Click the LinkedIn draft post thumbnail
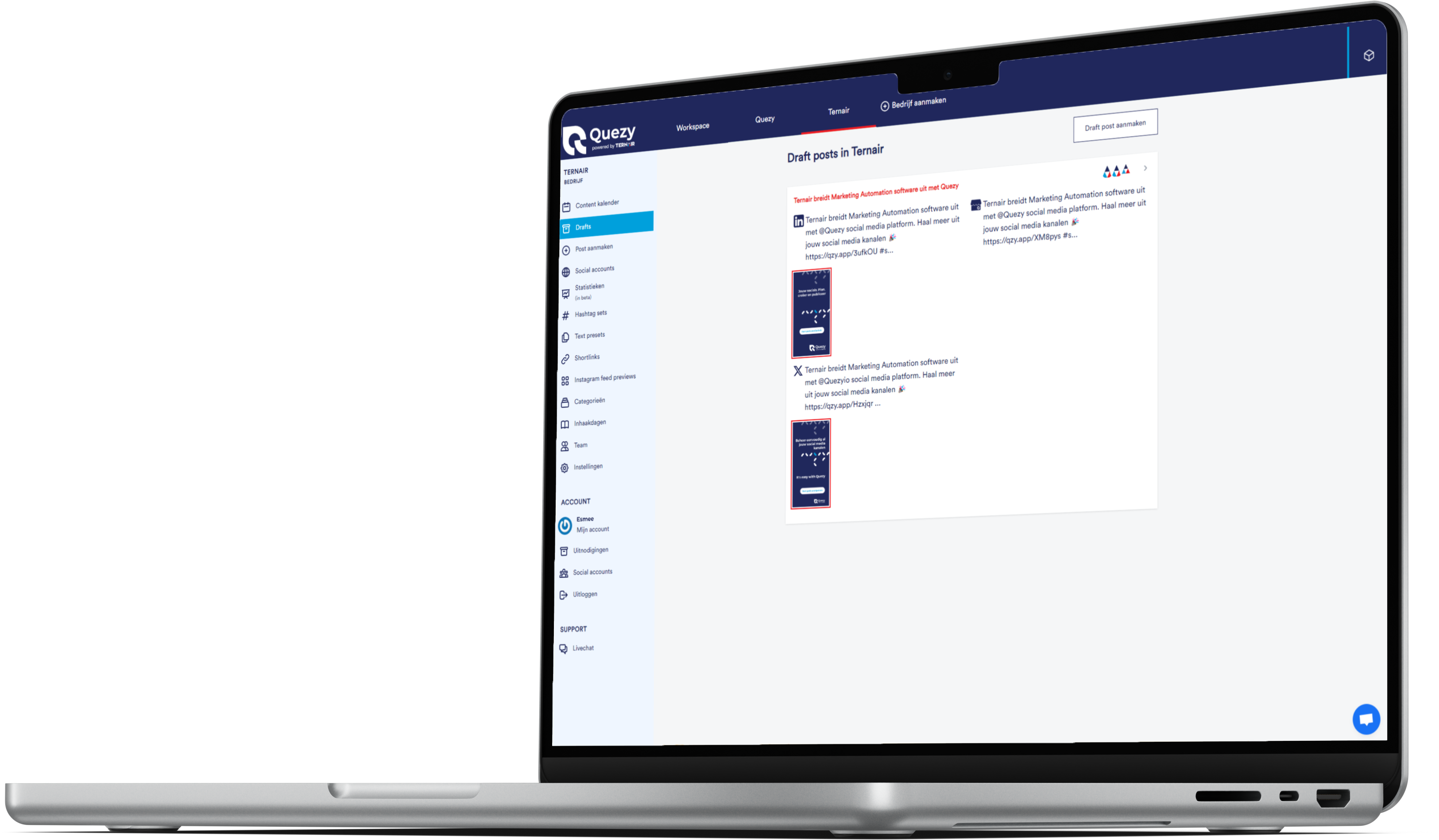 tap(813, 311)
